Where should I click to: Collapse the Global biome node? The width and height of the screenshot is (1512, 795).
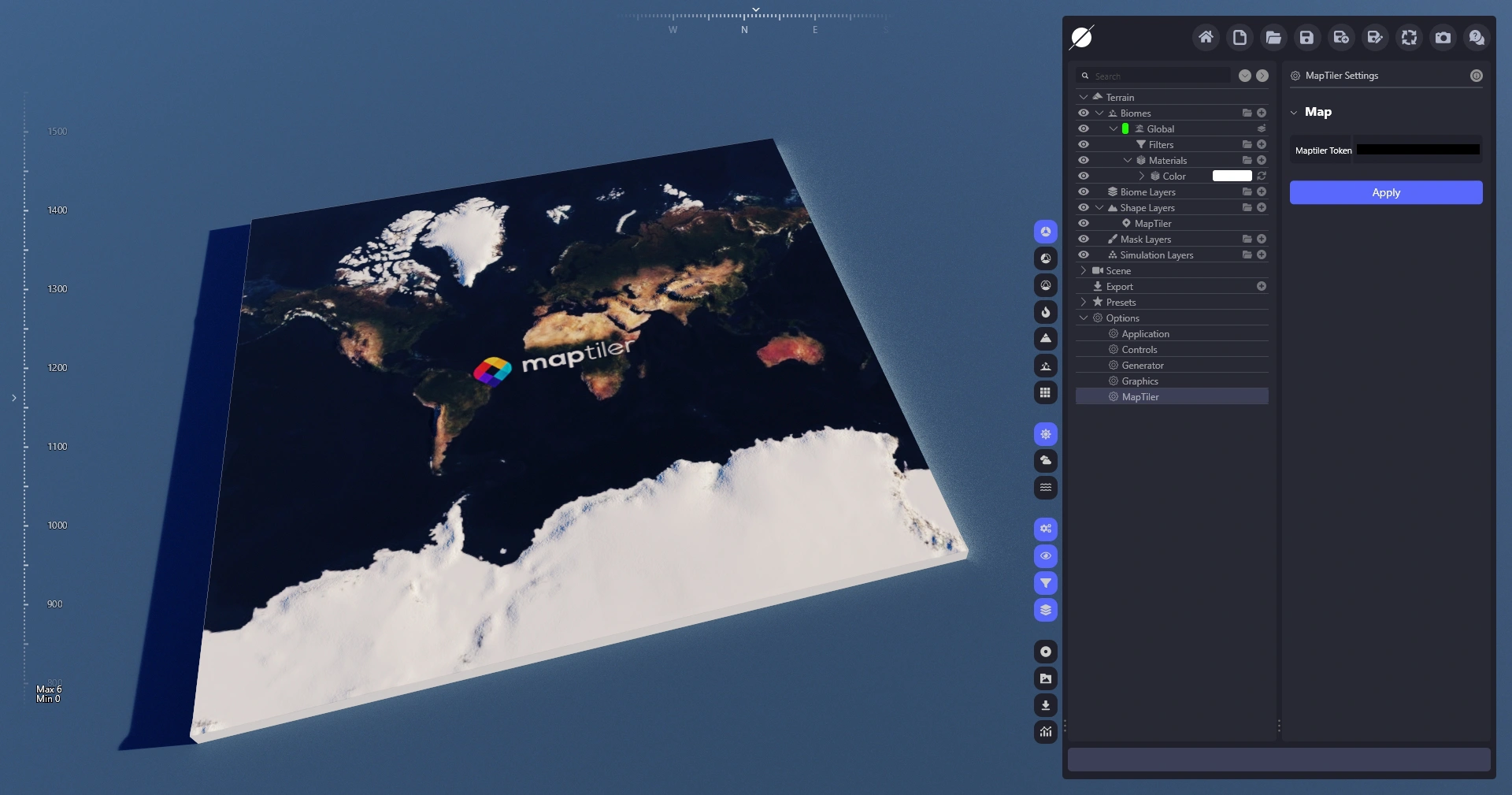pyautogui.click(x=1114, y=128)
